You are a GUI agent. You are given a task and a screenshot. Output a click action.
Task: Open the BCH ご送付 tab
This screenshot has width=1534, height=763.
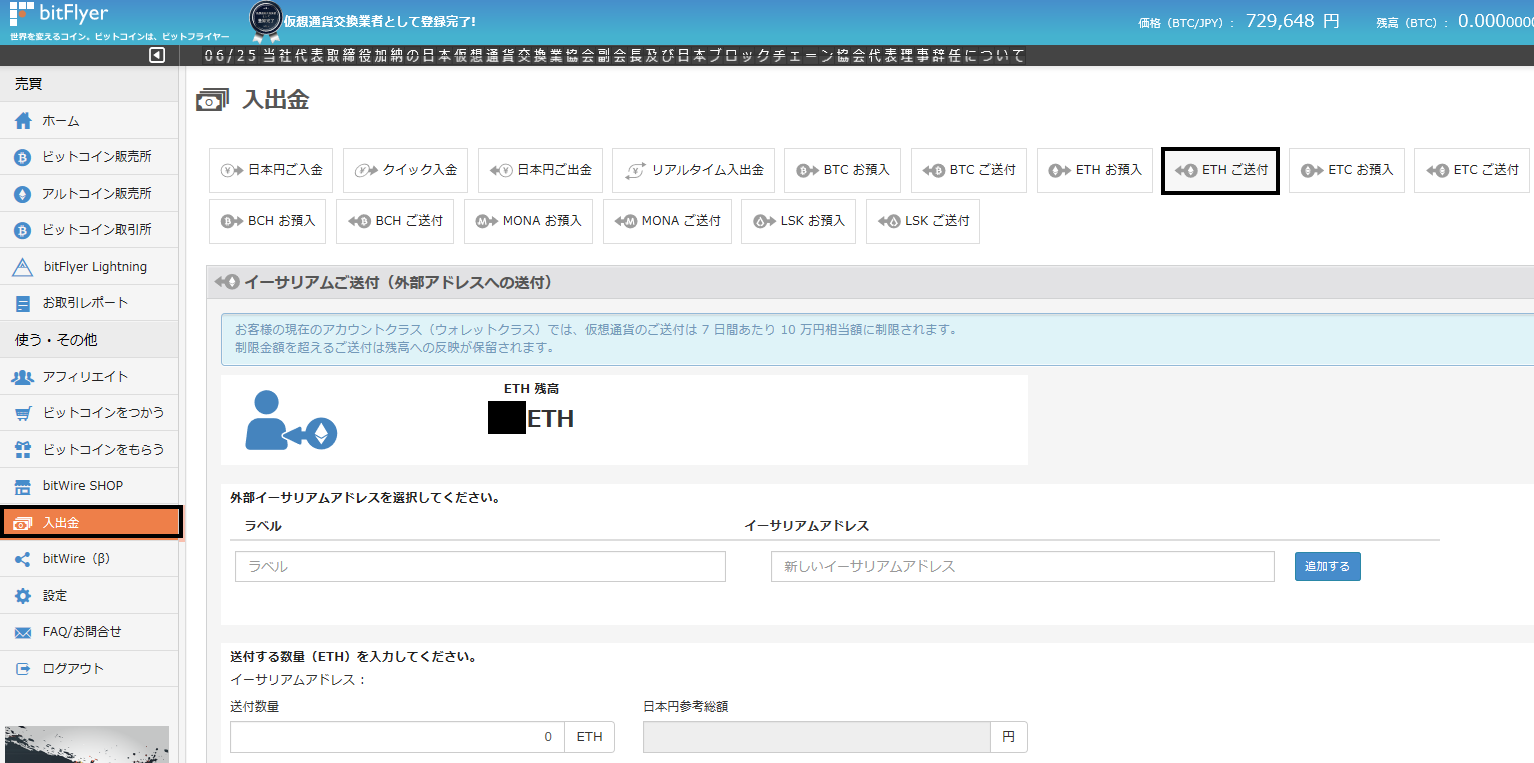coord(395,221)
